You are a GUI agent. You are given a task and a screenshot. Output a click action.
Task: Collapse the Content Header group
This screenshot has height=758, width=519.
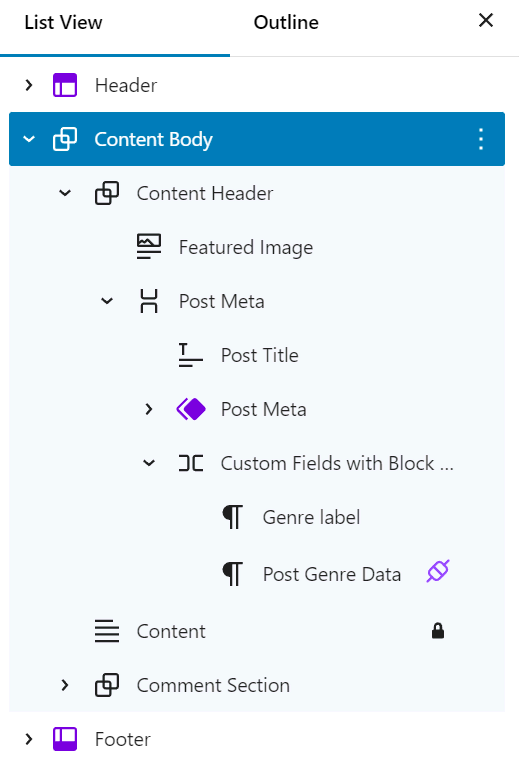pos(65,193)
